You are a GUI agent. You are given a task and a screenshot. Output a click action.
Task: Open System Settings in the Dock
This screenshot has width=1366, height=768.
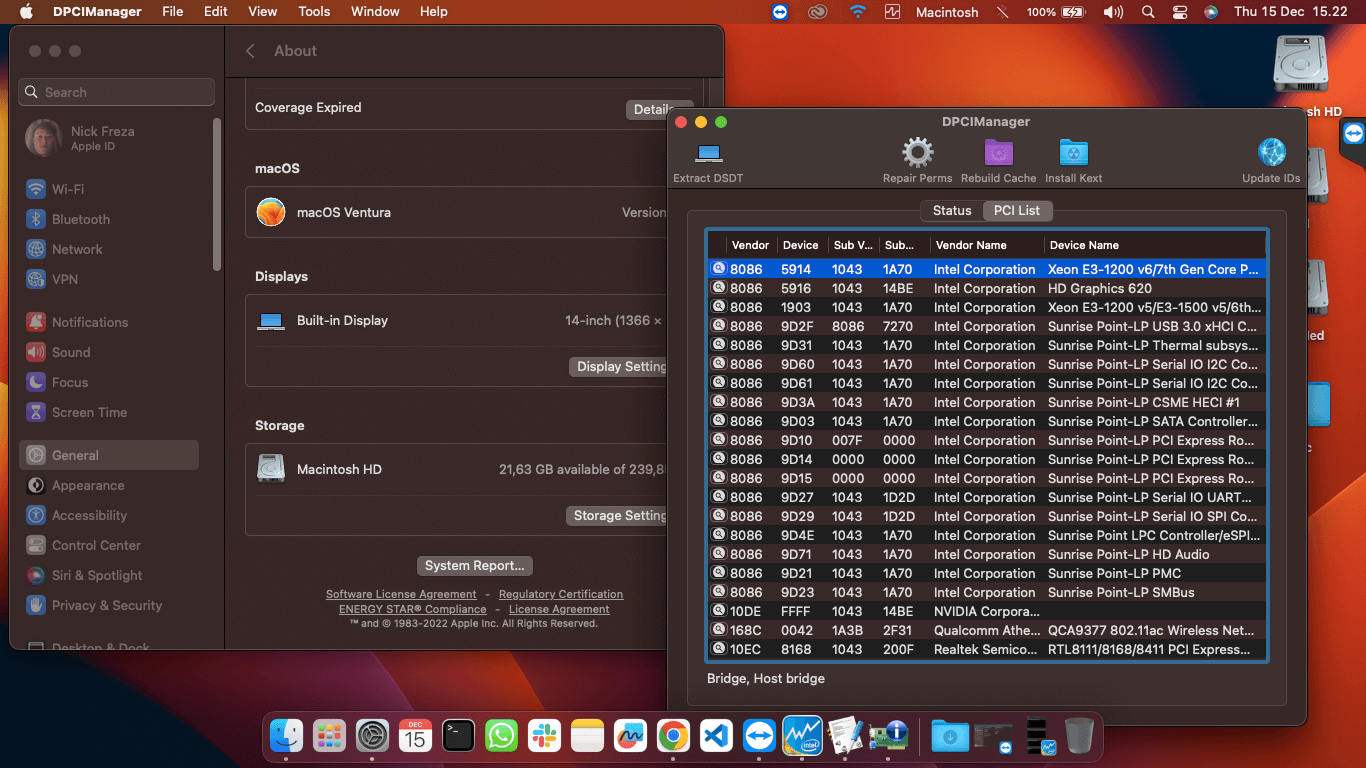tap(373, 736)
